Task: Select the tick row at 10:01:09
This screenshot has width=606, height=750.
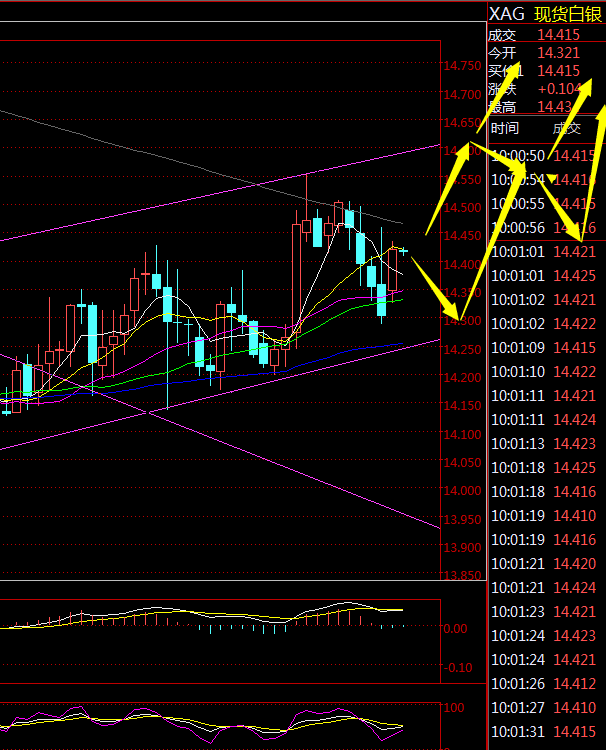Action: point(543,348)
